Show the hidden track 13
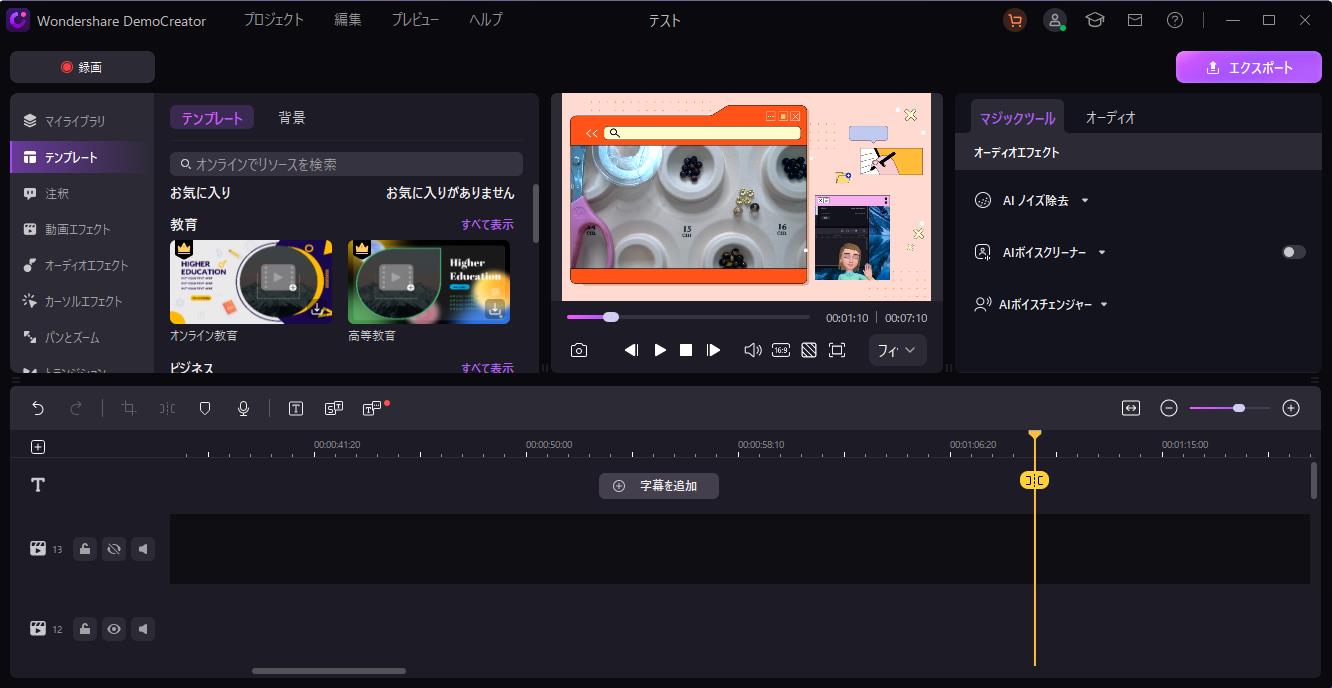 (114, 548)
